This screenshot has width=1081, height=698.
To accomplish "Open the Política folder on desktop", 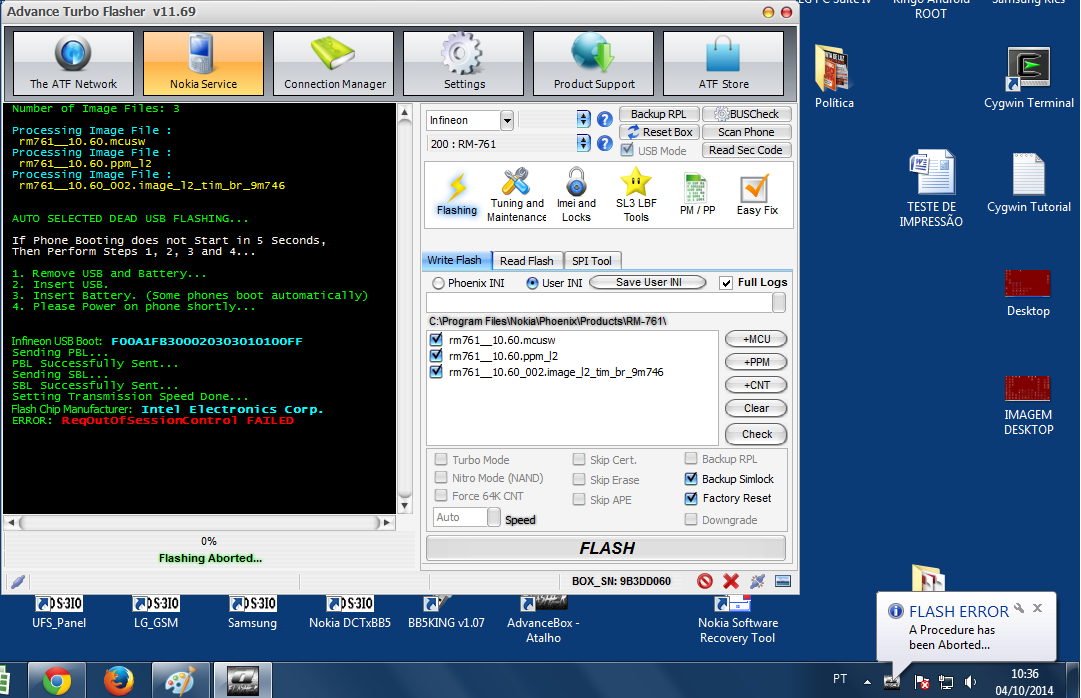I will pos(834,77).
